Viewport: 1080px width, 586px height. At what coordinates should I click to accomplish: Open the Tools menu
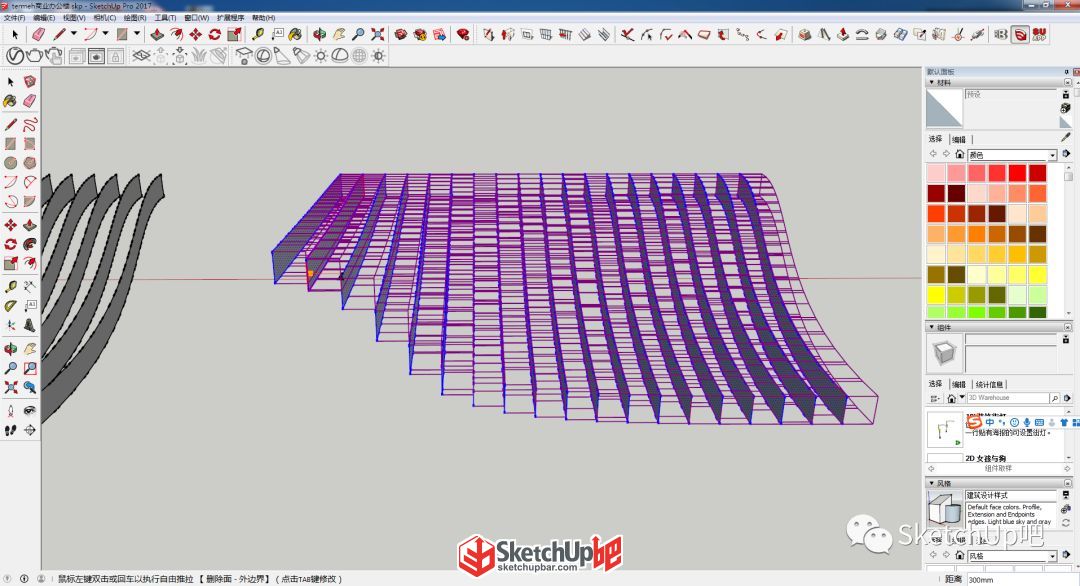[165, 18]
